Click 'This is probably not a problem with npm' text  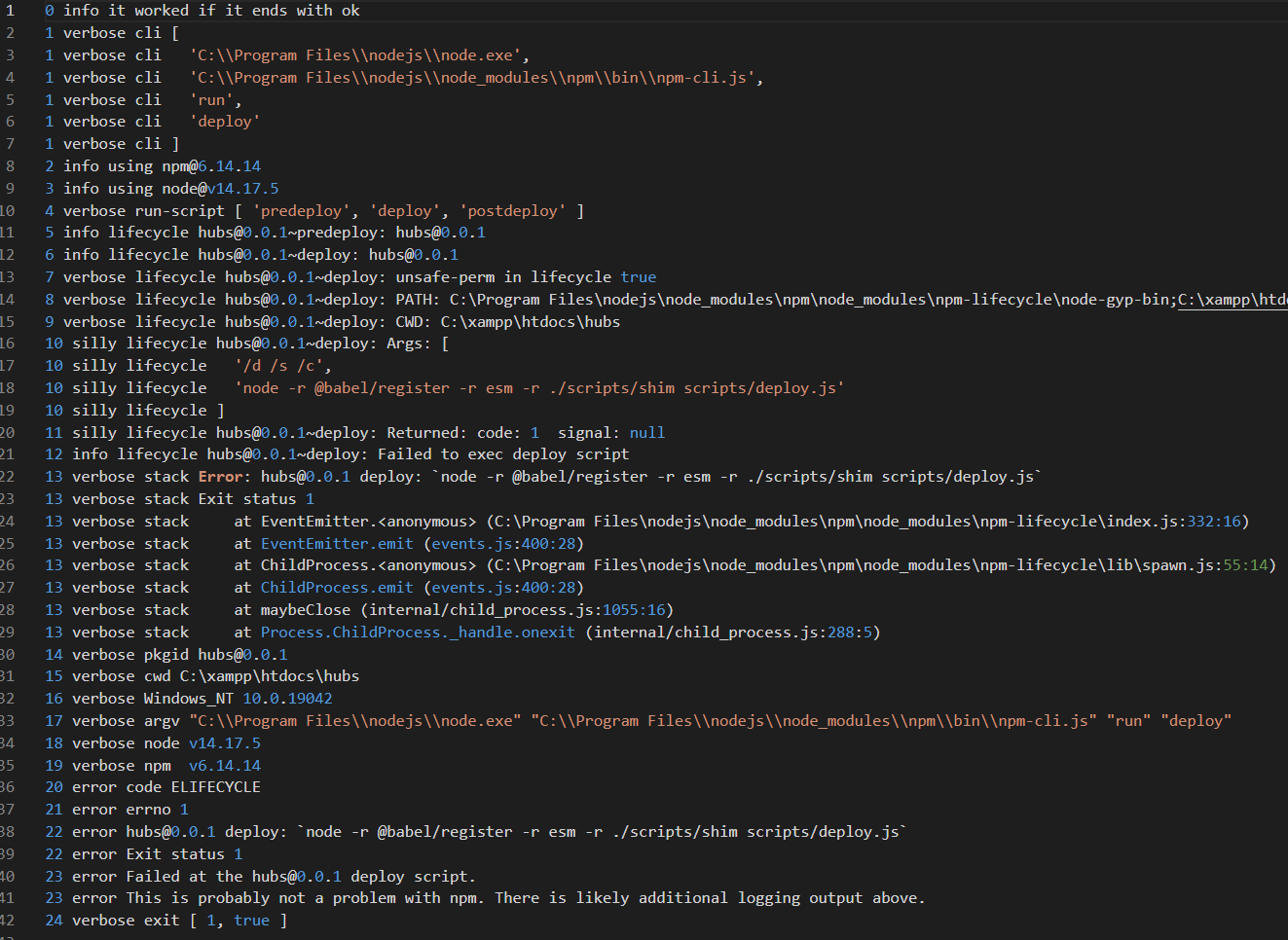pyautogui.click(x=307, y=898)
